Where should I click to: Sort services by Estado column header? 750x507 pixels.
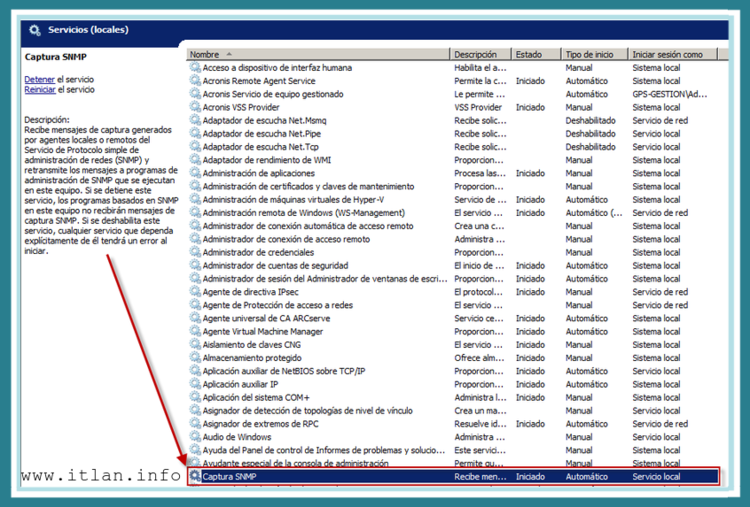[529, 54]
